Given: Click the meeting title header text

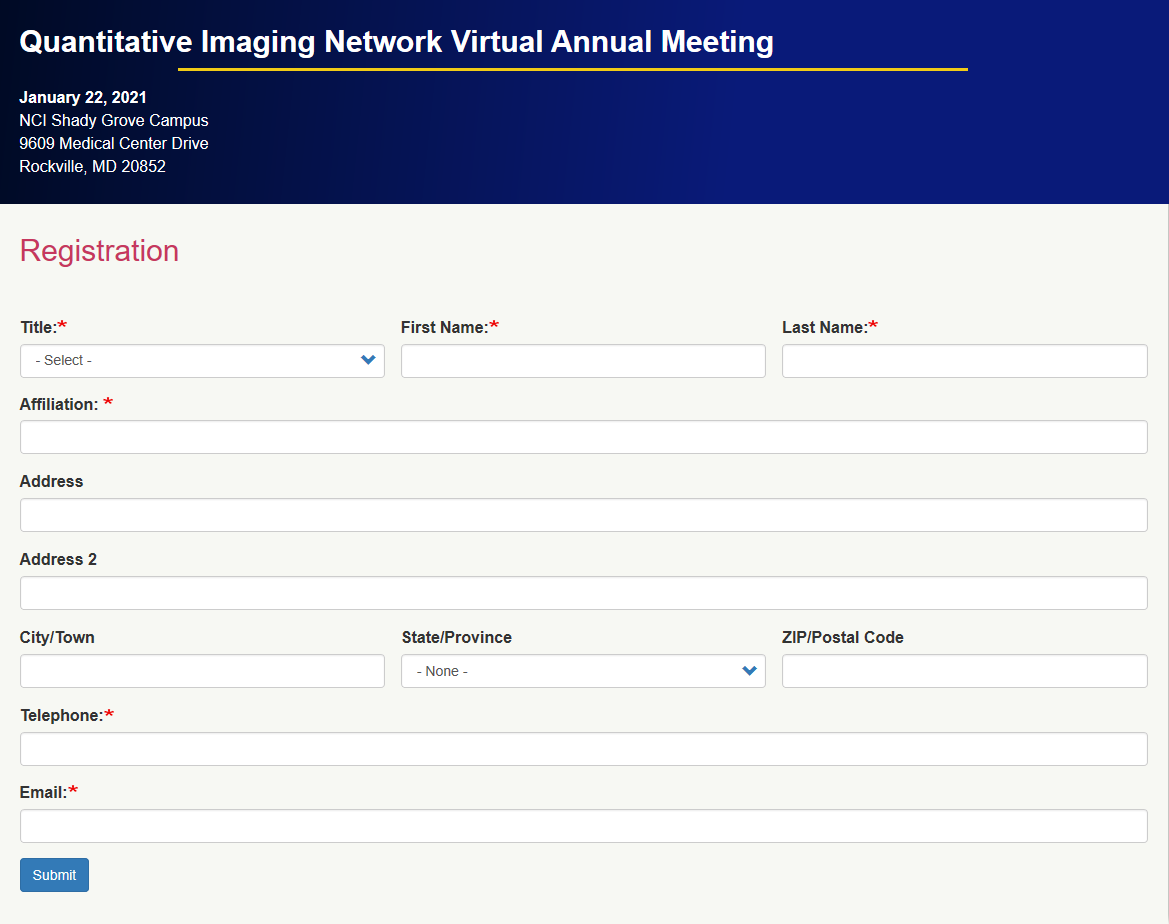Looking at the screenshot, I should click(x=396, y=42).
